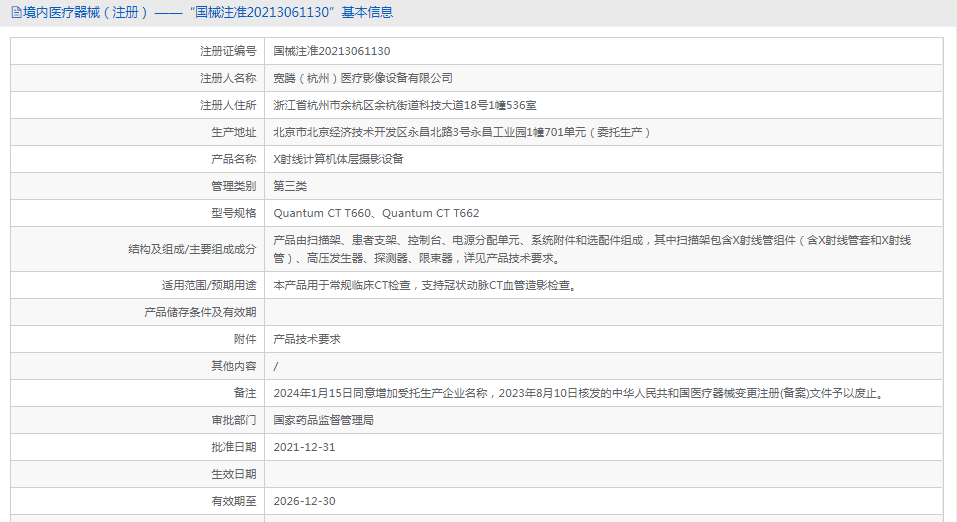Click the 适用范围/预期用途 label
This screenshot has height=522, width=957.
(x=209, y=285)
